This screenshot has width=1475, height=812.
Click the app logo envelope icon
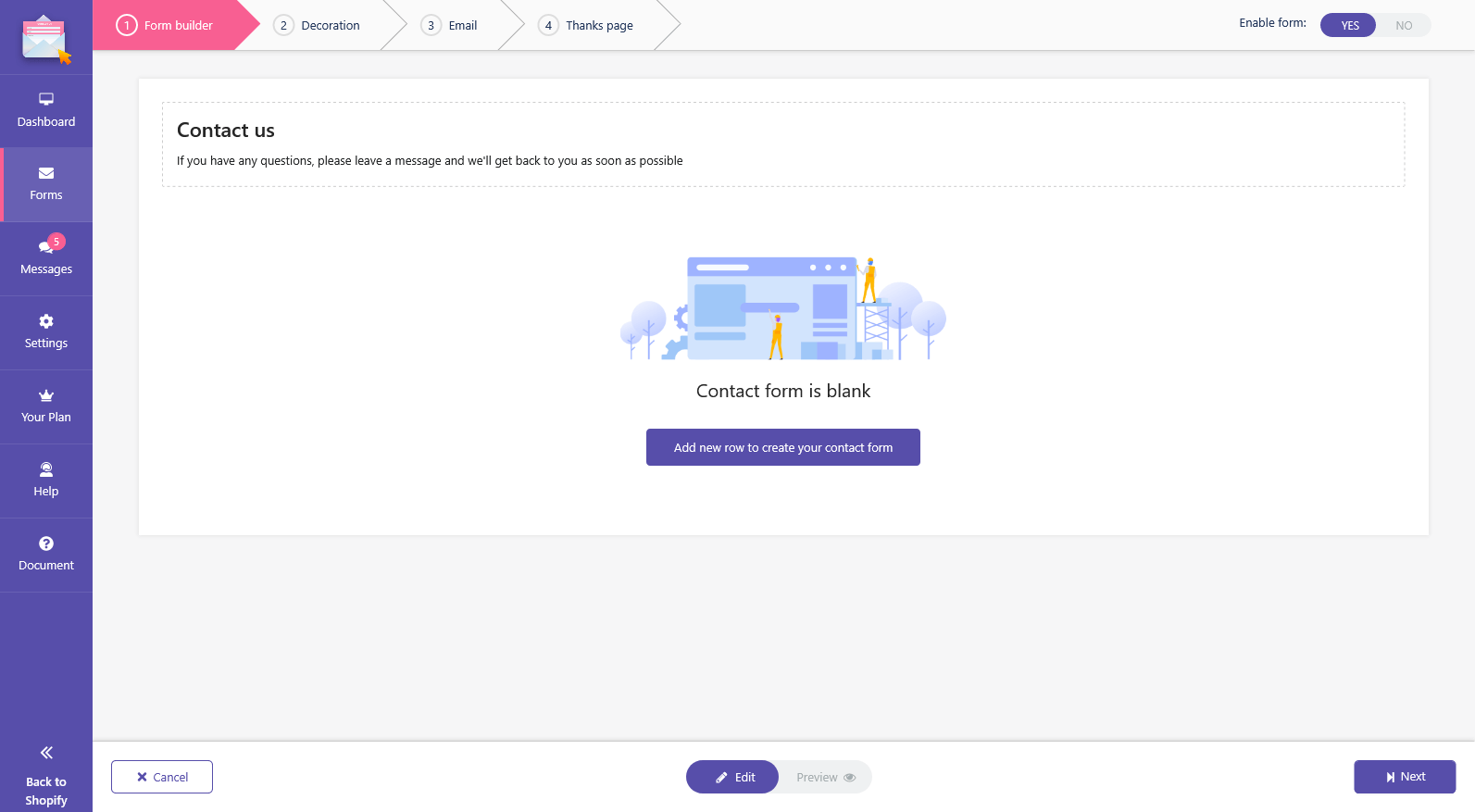(46, 39)
